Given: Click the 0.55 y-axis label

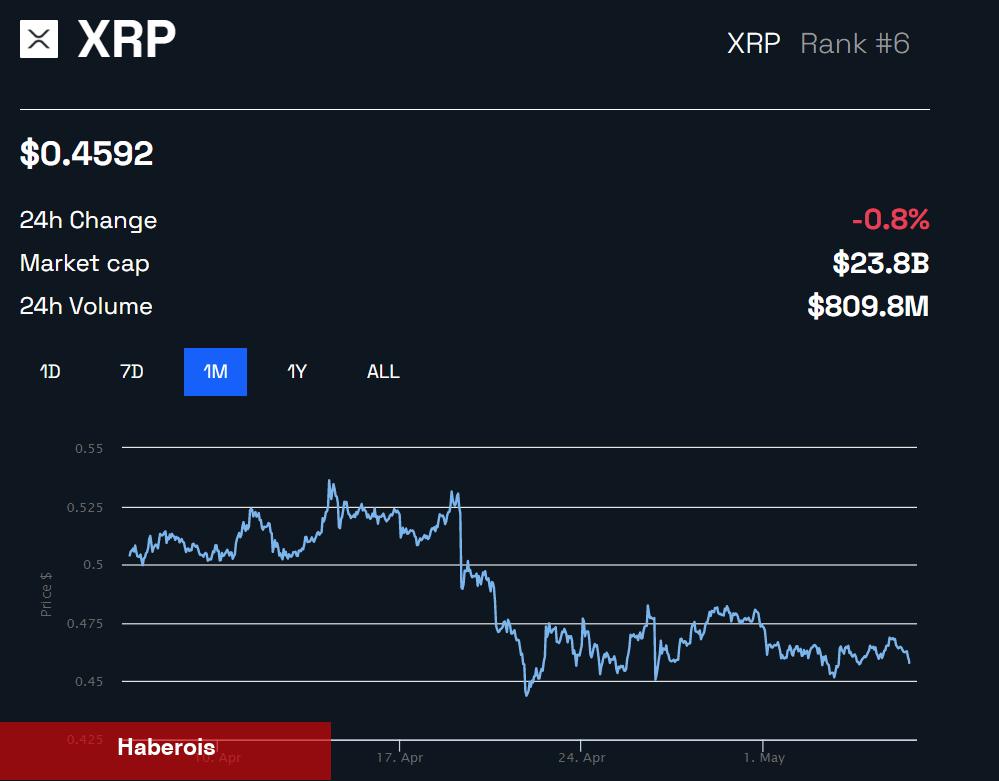Looking at the screenshot, I should click(x=89, y=448).
